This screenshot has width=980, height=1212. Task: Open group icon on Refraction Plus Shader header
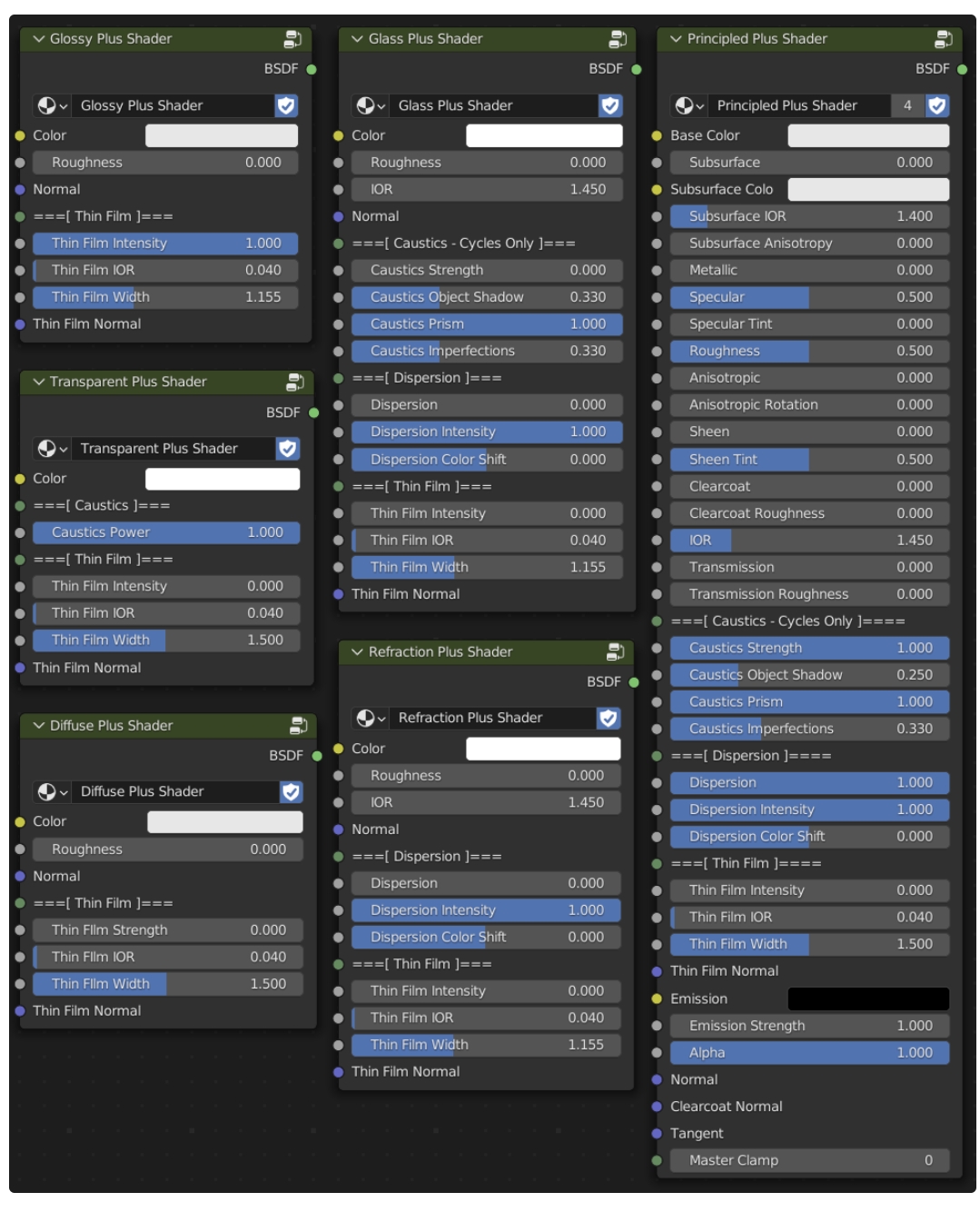[x=615, y=651]
